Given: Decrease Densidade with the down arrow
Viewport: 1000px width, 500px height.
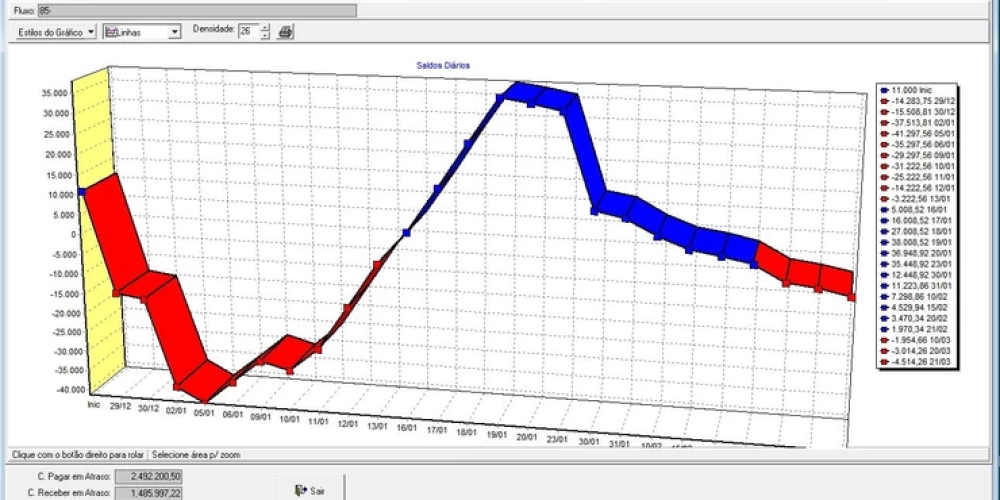Looking at the screenshot, I should point(264,36).
